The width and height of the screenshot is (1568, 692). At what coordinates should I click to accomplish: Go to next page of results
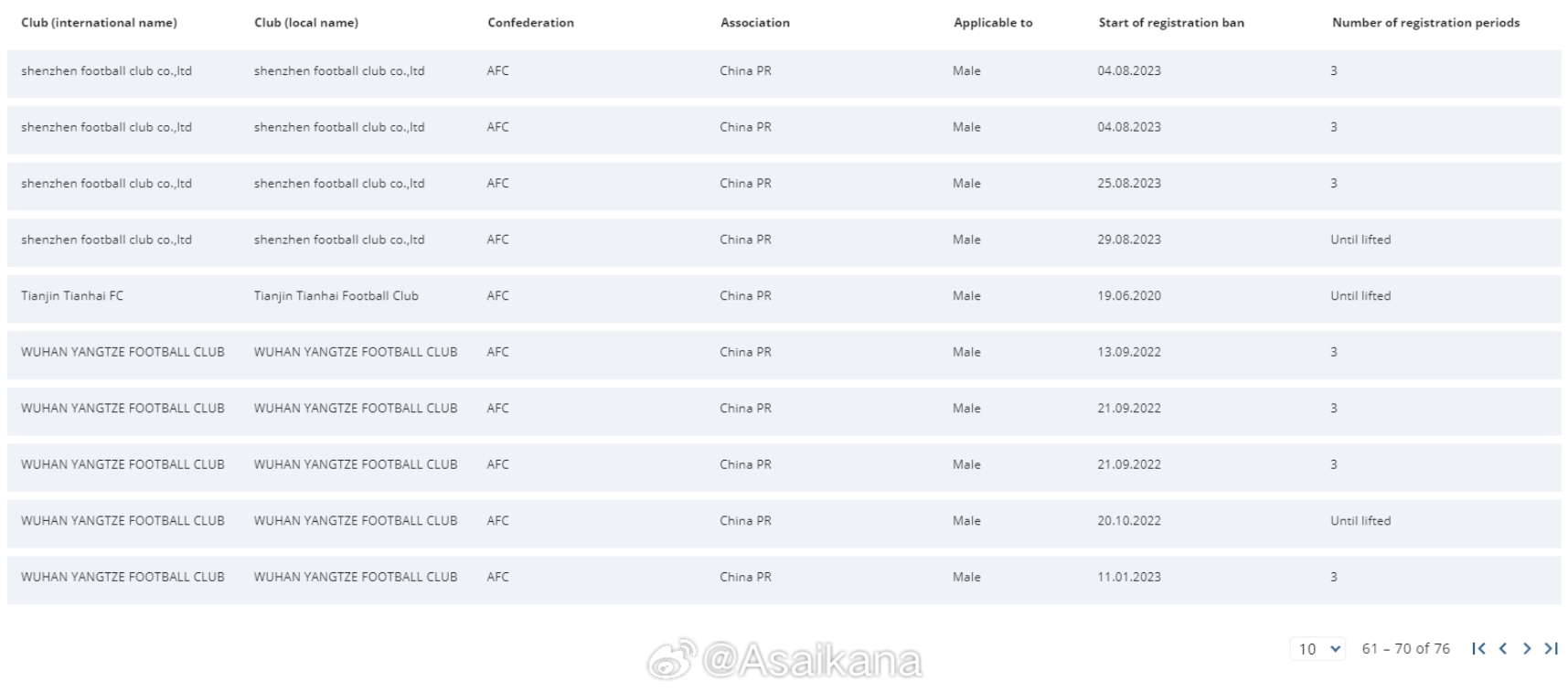pyautogui.click(x=1526, y=648)
